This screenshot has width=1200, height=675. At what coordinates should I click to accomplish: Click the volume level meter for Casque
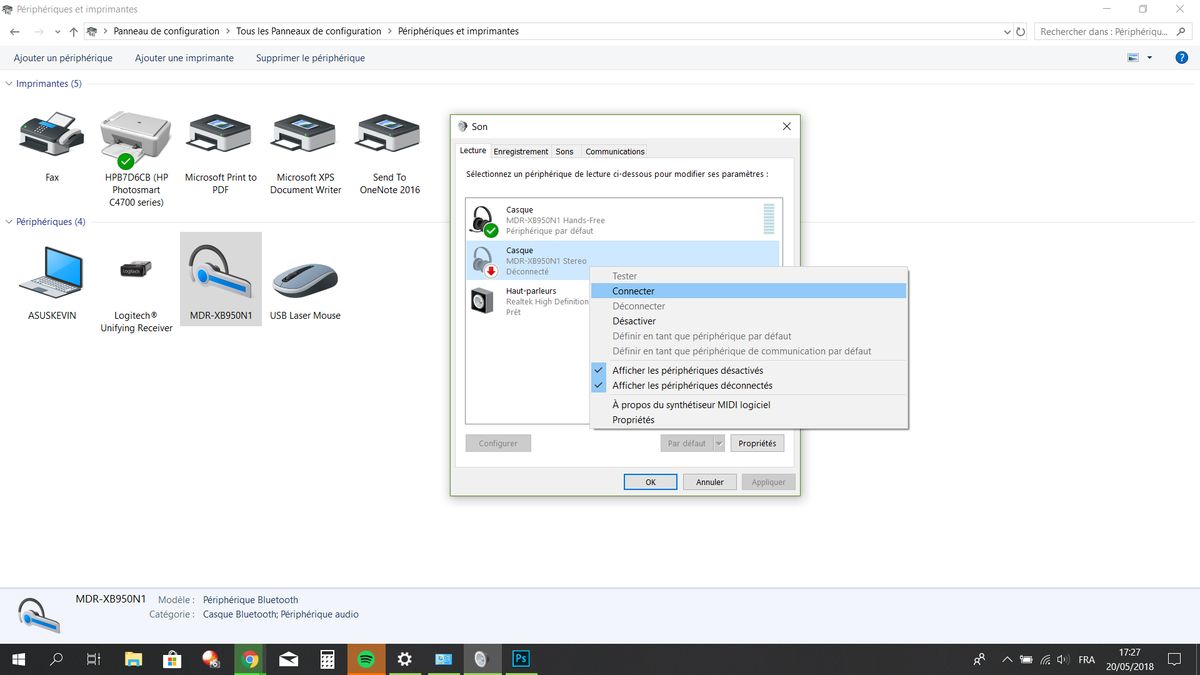coord(768,219)
